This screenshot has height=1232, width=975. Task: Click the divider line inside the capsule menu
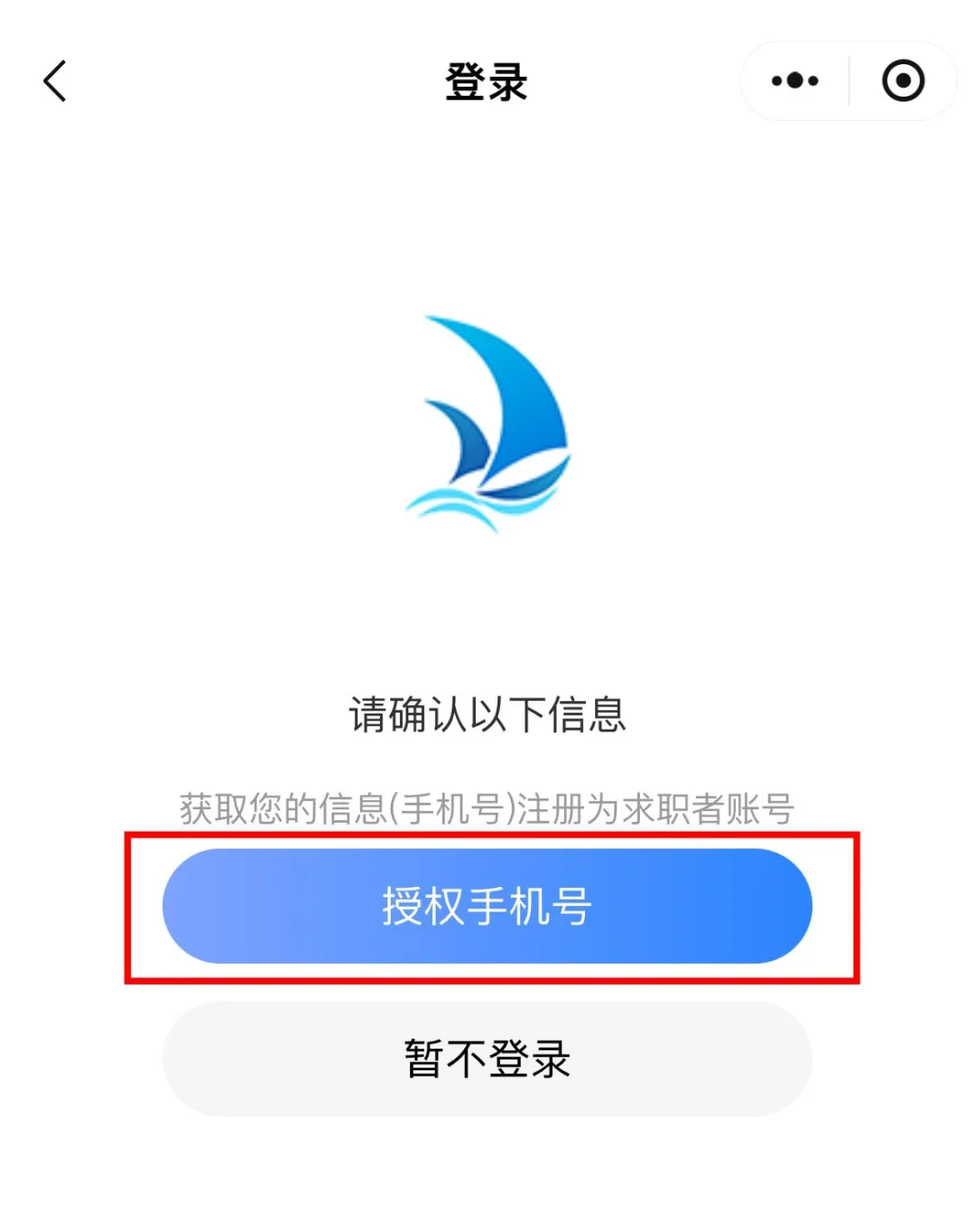click(x=849, y=81)
